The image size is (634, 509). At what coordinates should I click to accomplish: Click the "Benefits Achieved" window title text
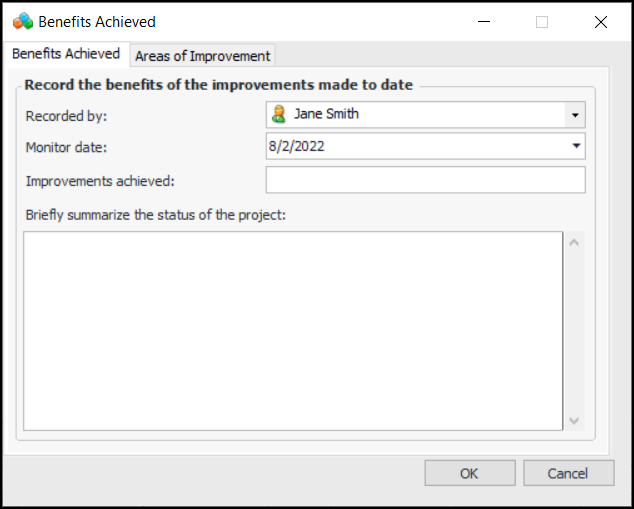(x=97, y=21)
